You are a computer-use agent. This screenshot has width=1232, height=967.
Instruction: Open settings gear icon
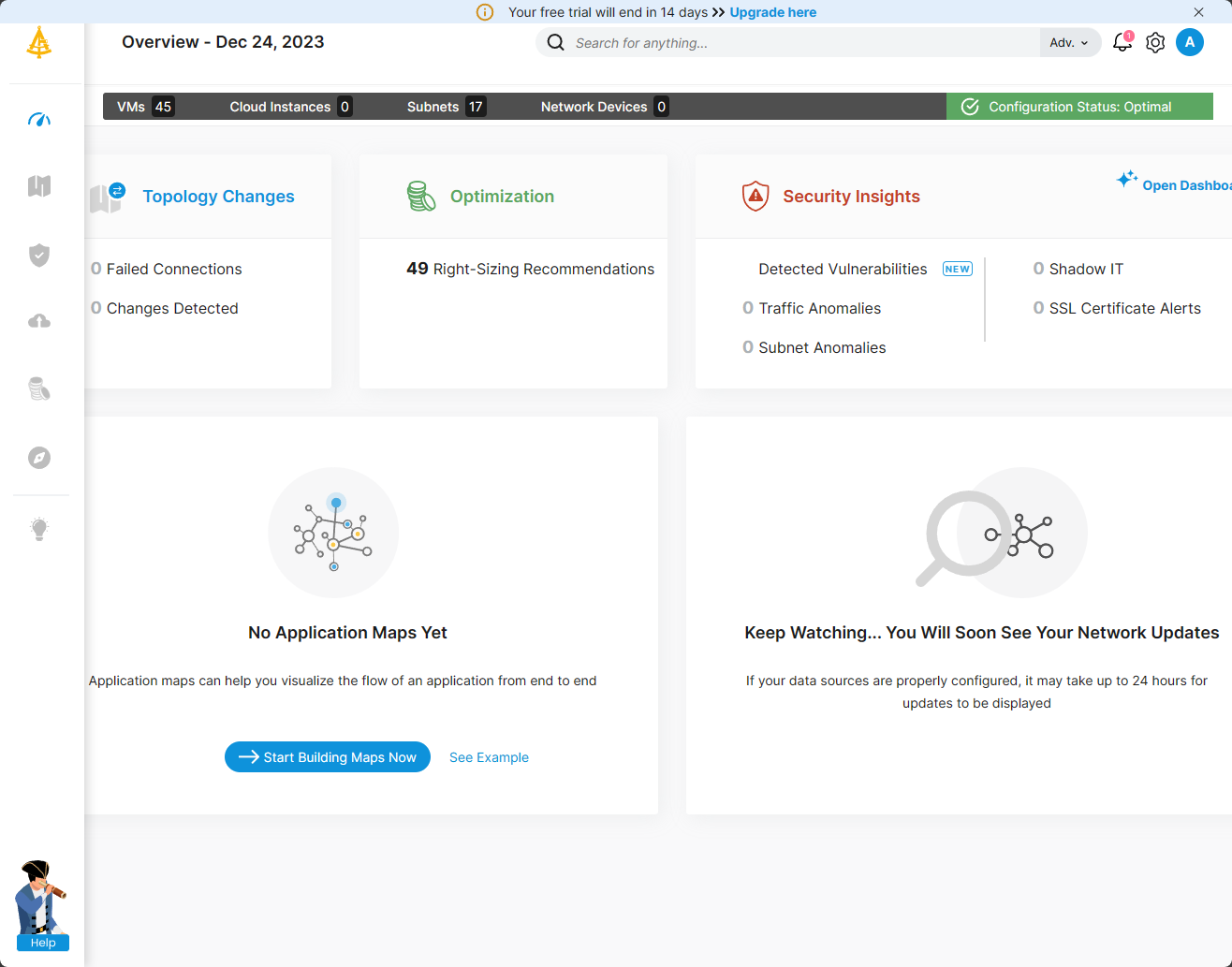(x=1155, y=43)
